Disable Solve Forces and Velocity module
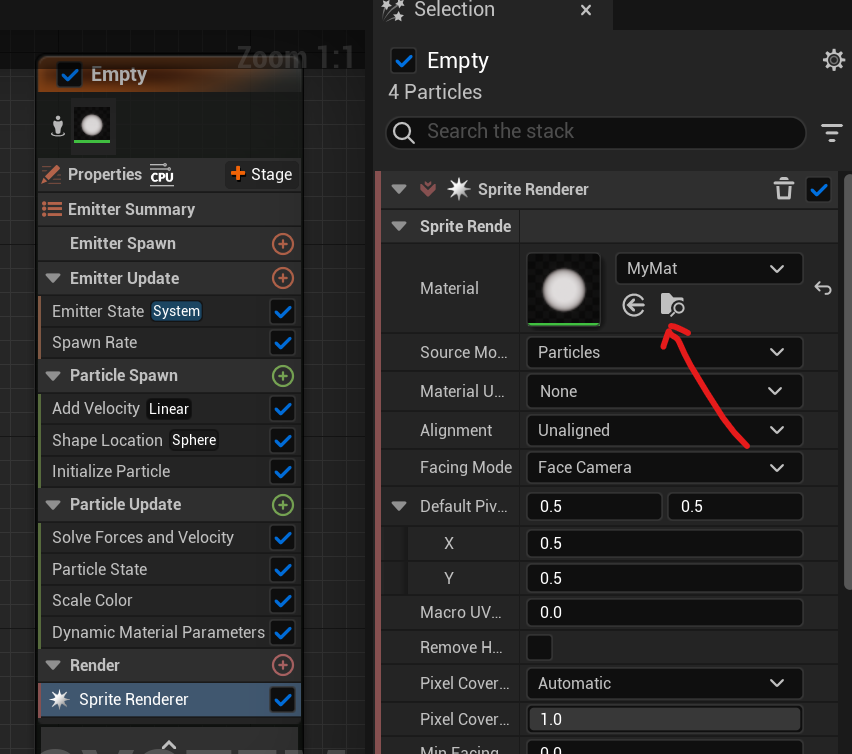The width and height of the screenshot is (852, 754). [x=283, y=537]
